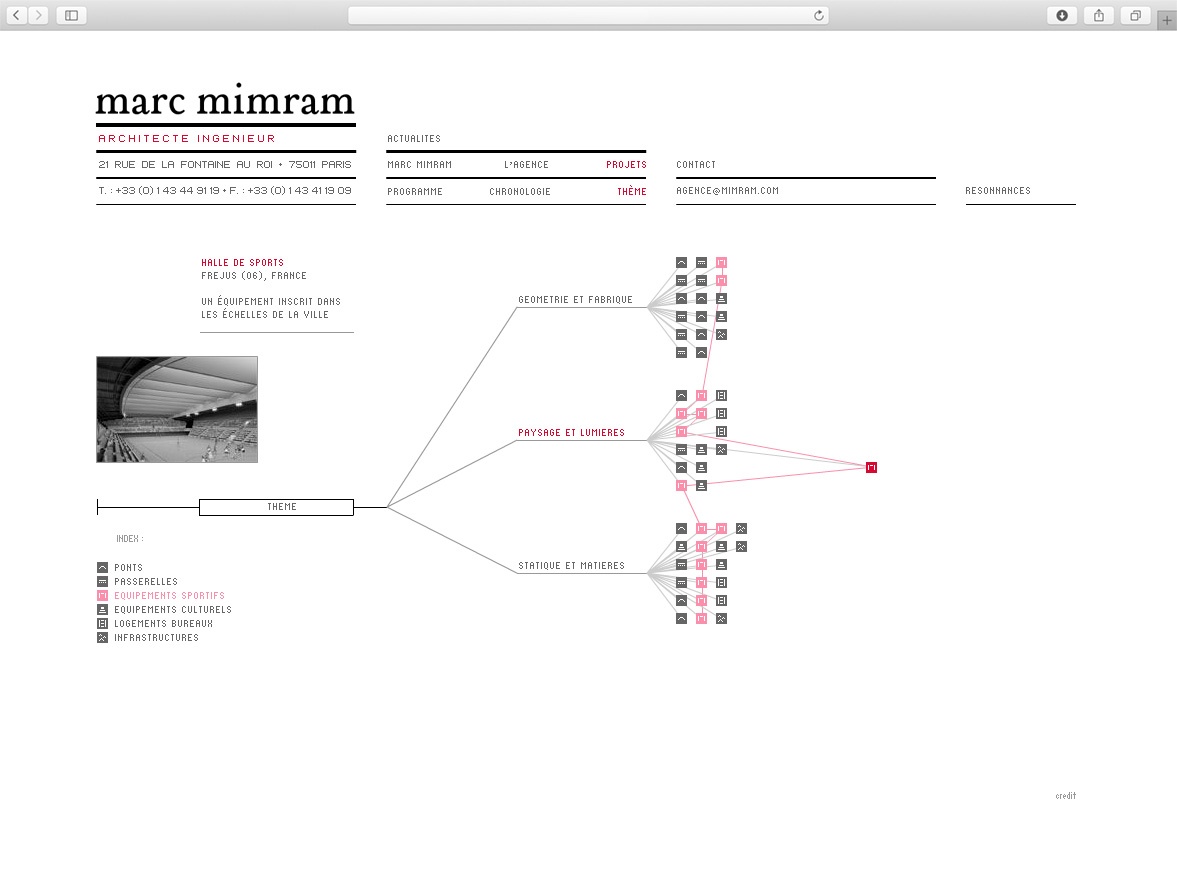Screen dimensions: 1177x872
Task: Open the Safari downloads list
Action: [1061, 15]
